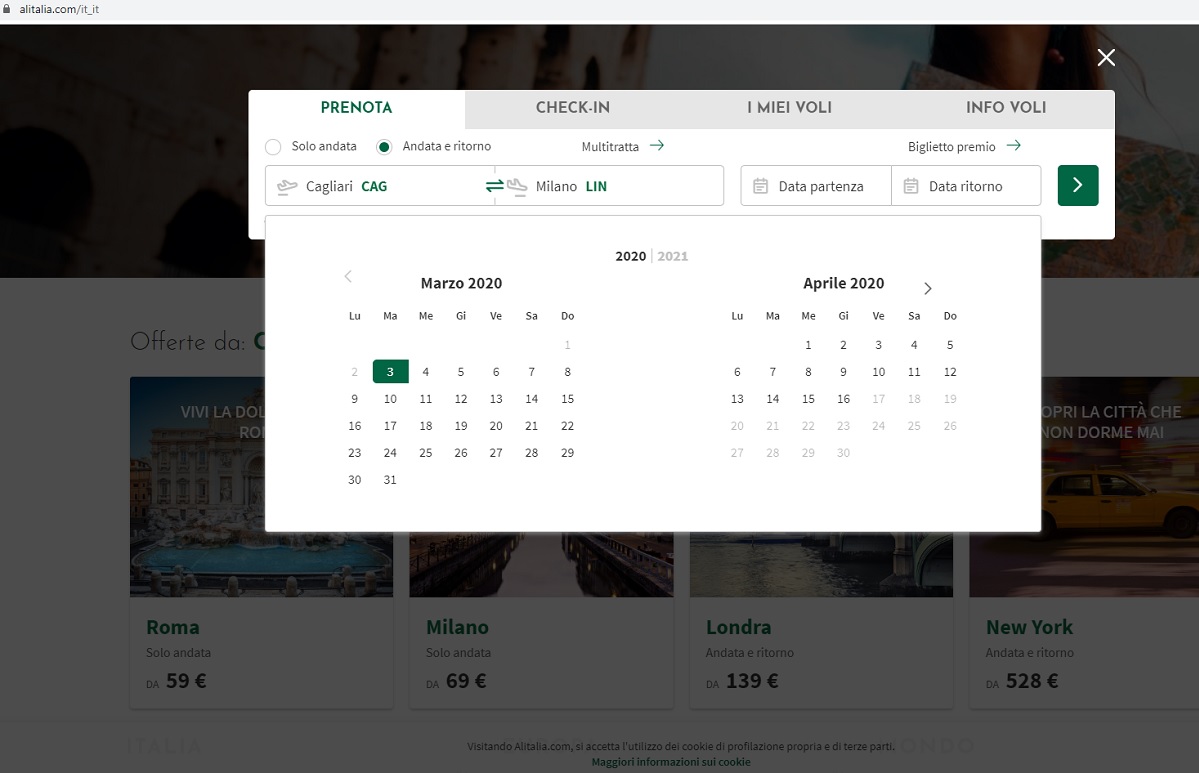
Task: Open the Data ritorno date picker field
Action: point(965,186)
